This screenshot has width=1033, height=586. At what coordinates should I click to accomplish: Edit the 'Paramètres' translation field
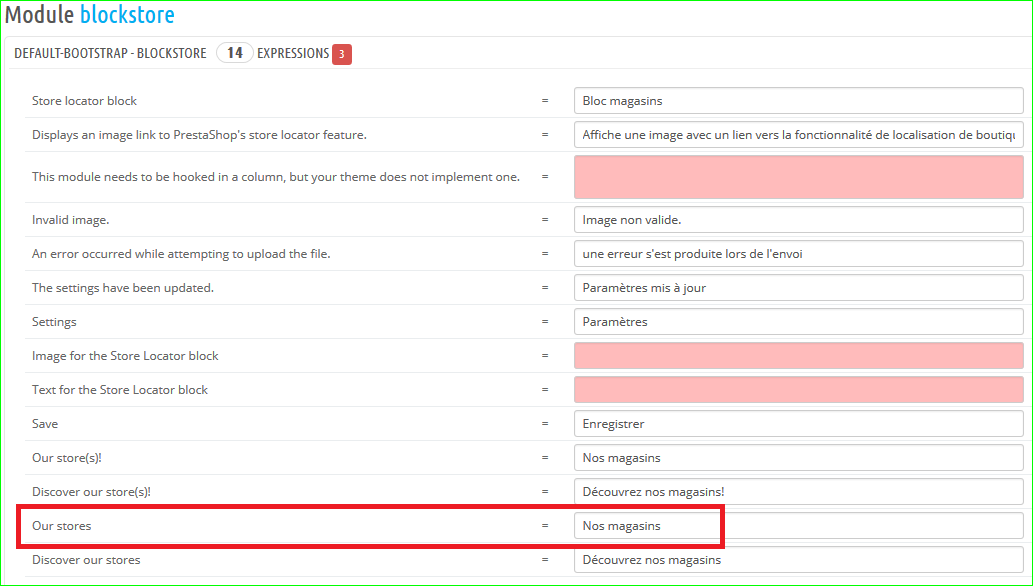(798, 322)
